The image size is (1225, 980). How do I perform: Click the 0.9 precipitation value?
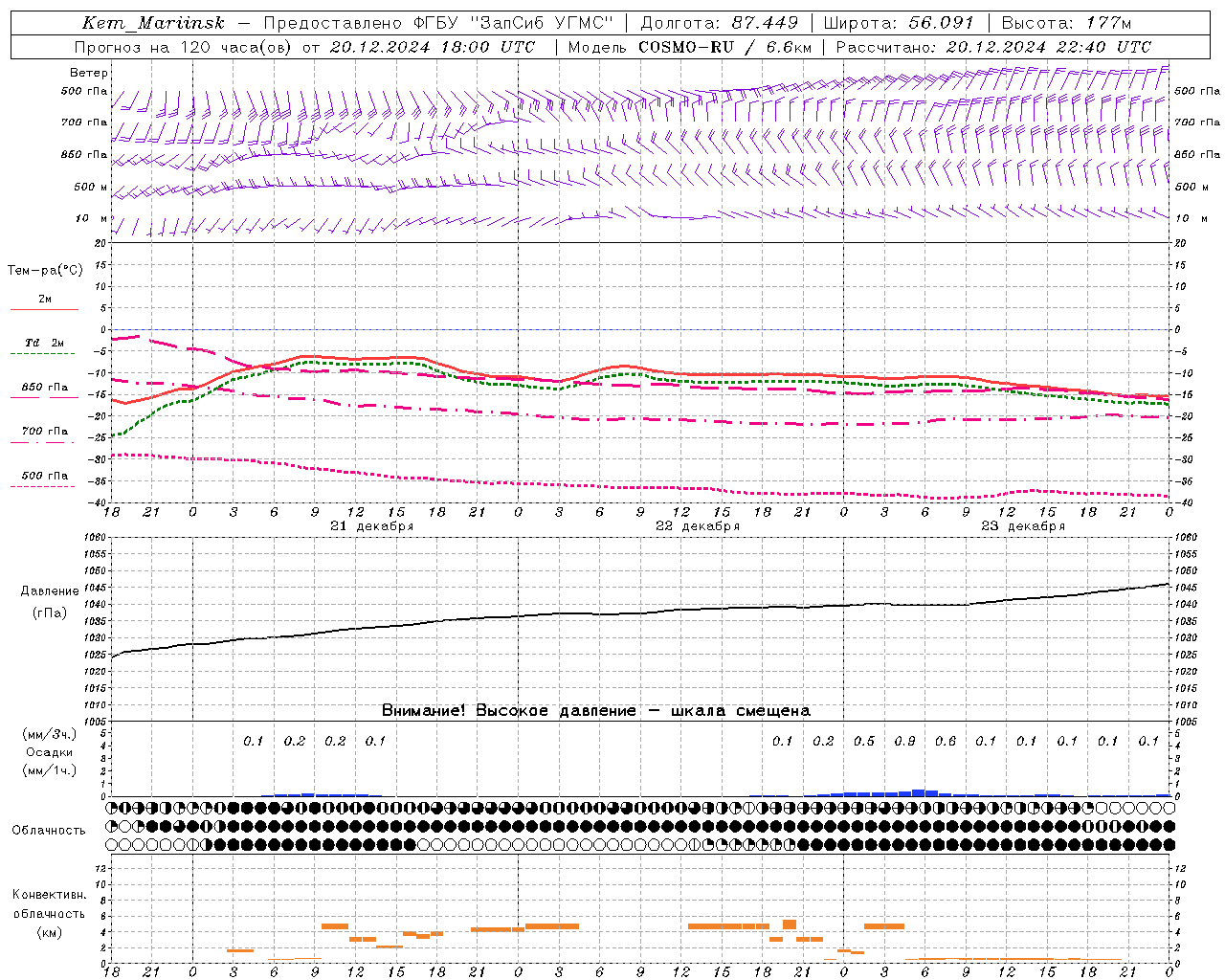[x=904, y=742]
